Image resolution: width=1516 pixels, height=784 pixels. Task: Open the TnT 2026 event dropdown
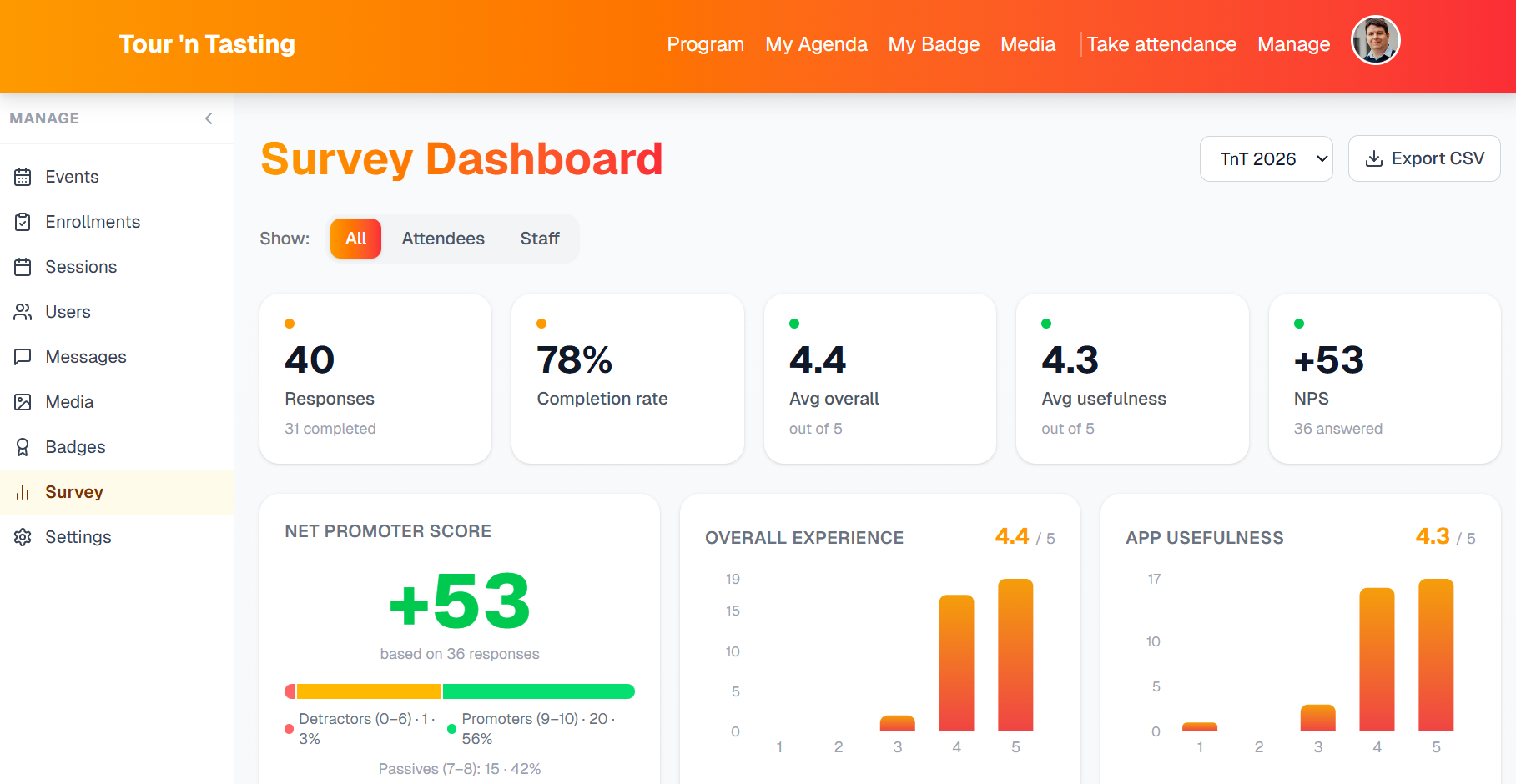(1266, 158)
